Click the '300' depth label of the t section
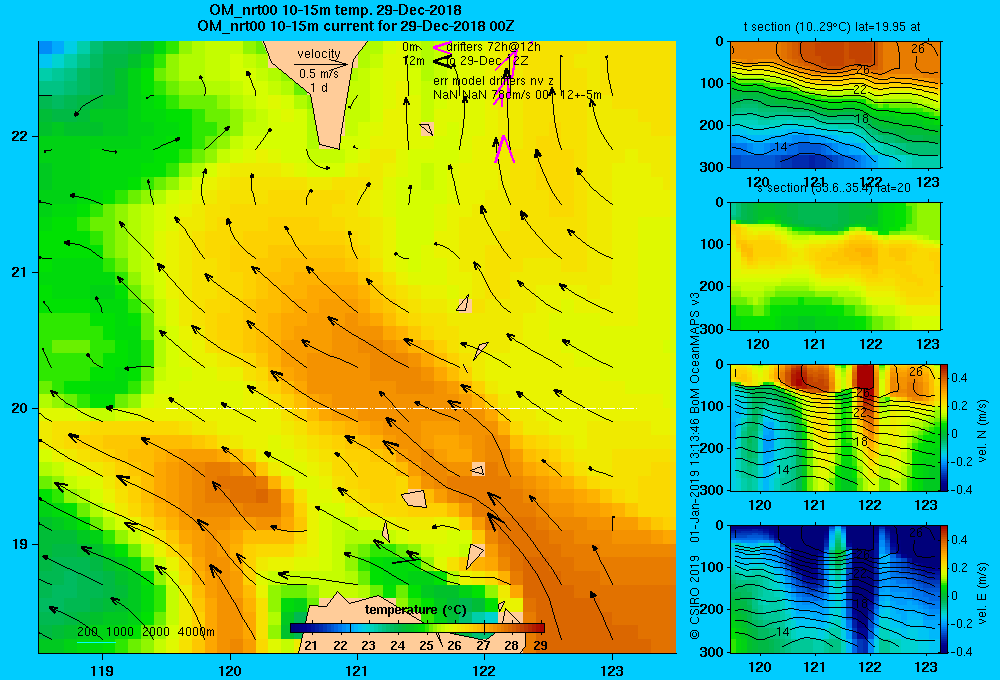This screenshot has width=1000, height=680. coord(712,166)
